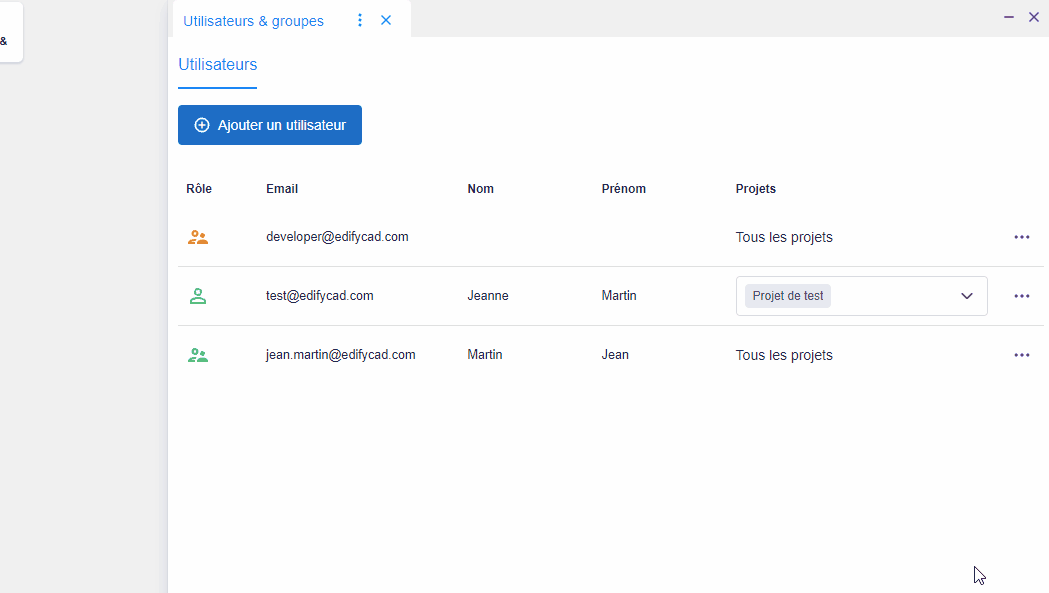
Task: Open more options for developer@edifycad.com row
Action: point(1021,237)
